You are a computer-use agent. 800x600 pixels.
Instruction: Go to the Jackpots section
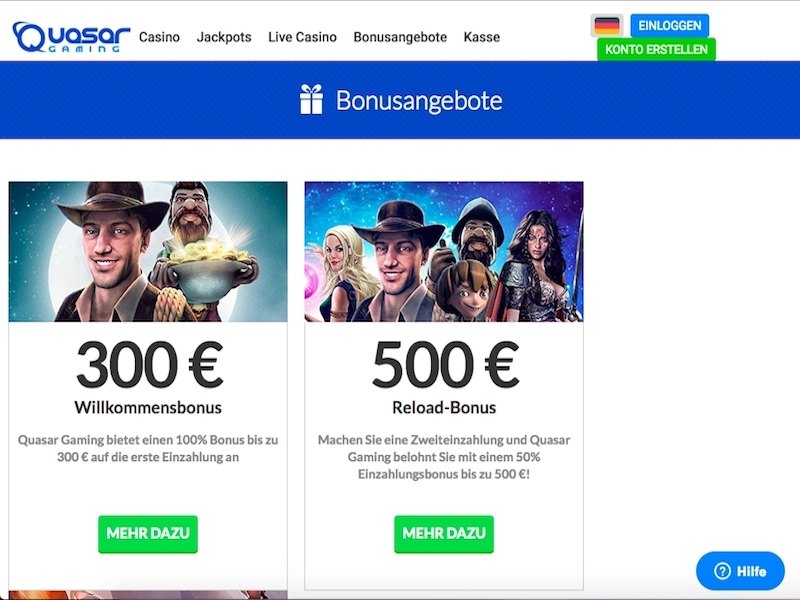pos(224,37)
